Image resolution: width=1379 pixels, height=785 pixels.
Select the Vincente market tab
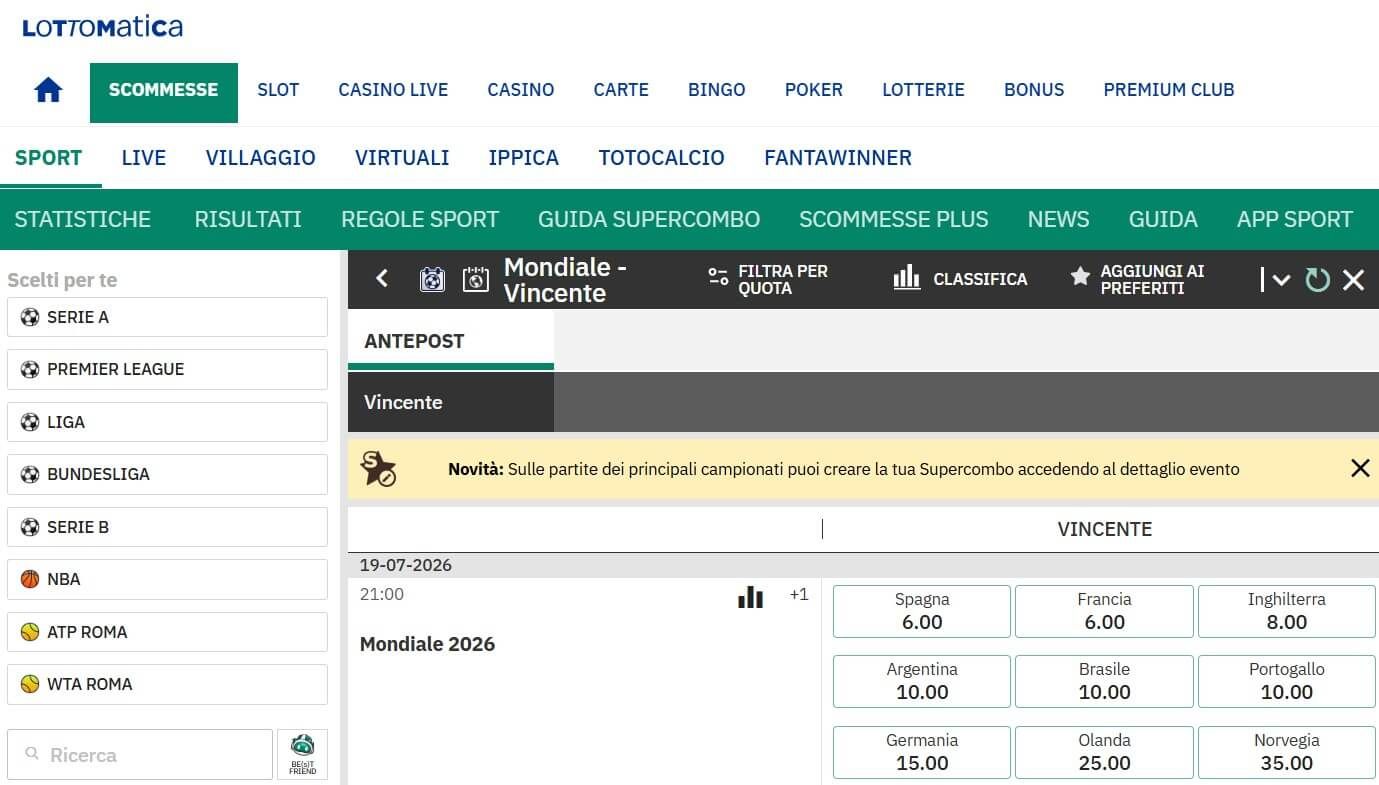(451, 402)
